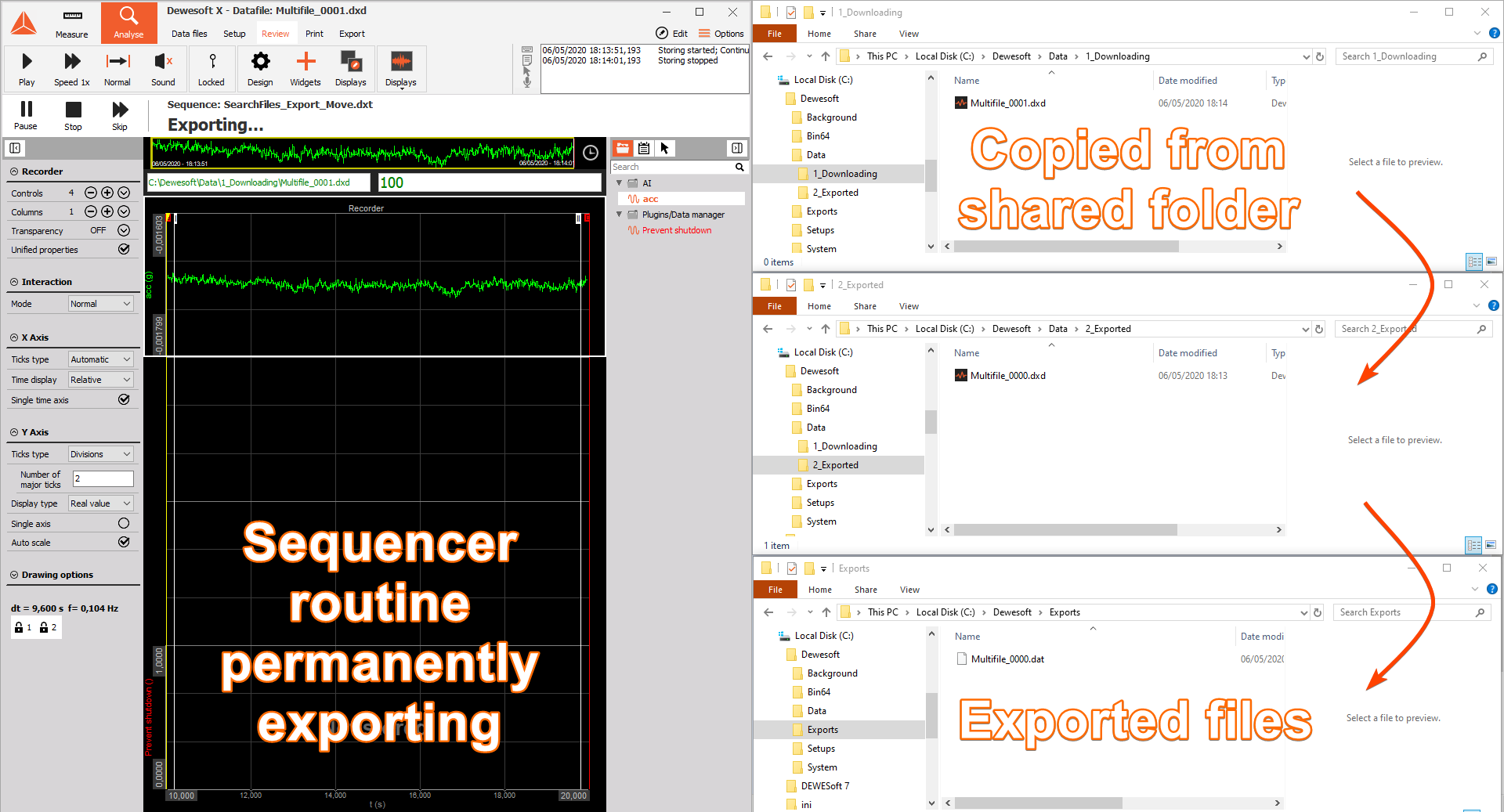Open File menu in 1_Downloading window

[775, 34]
